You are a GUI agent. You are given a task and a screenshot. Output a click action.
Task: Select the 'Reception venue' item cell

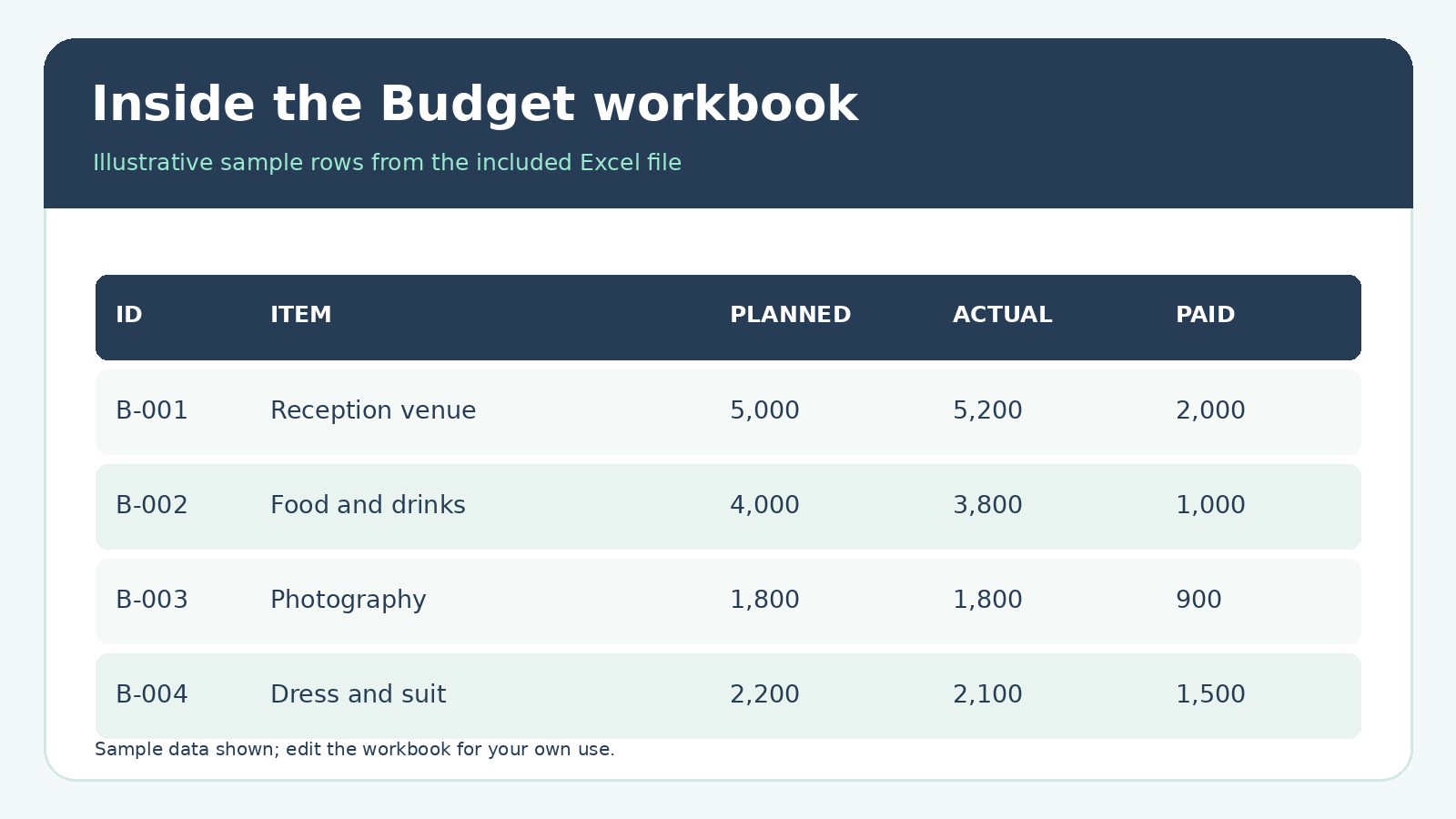373,410
